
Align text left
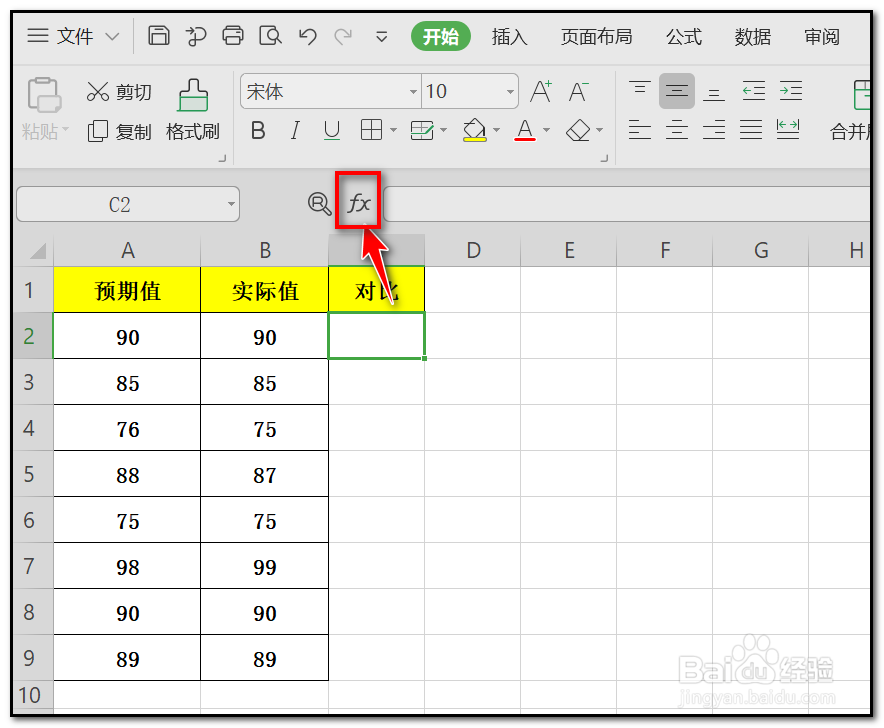click(640, 130)
